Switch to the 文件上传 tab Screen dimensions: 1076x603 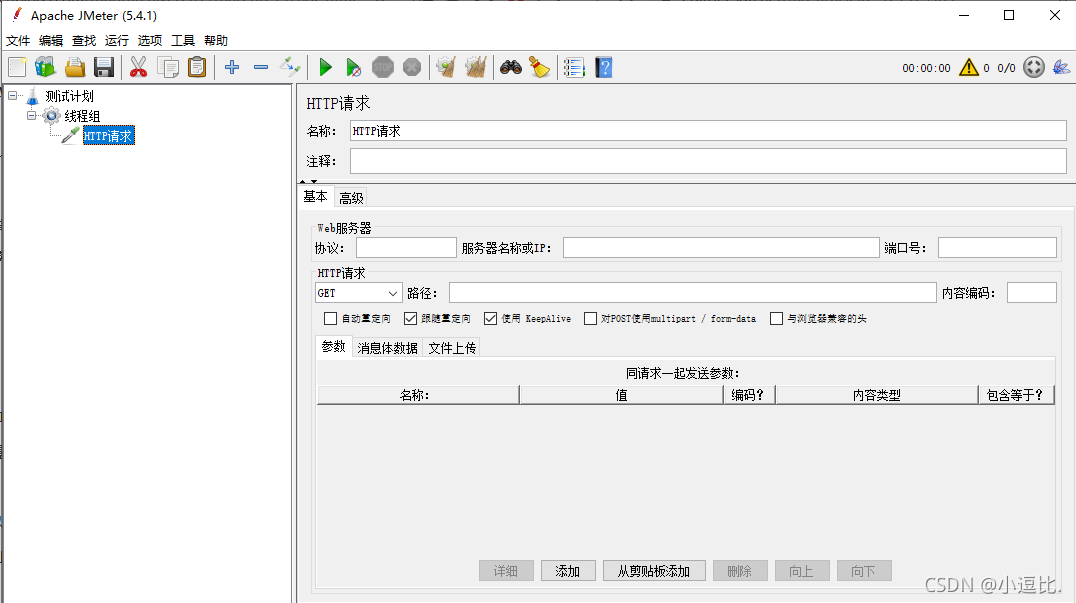point(452,348)
